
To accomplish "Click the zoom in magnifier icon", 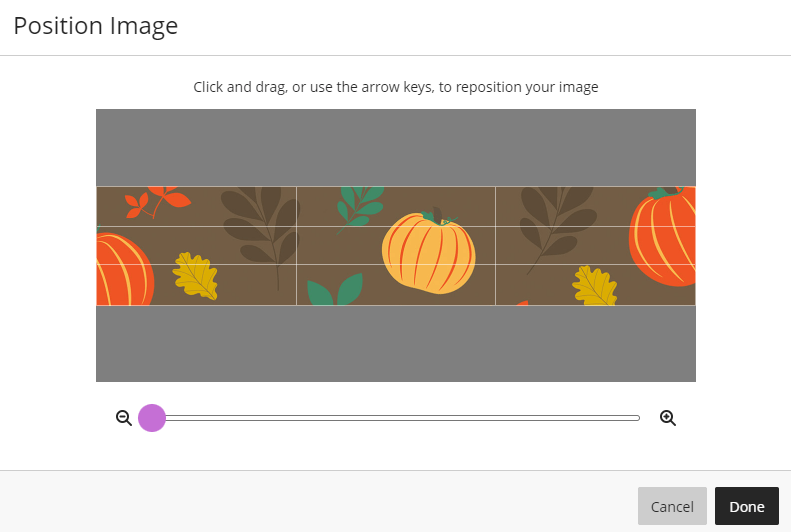I will [x=668, y=418].
